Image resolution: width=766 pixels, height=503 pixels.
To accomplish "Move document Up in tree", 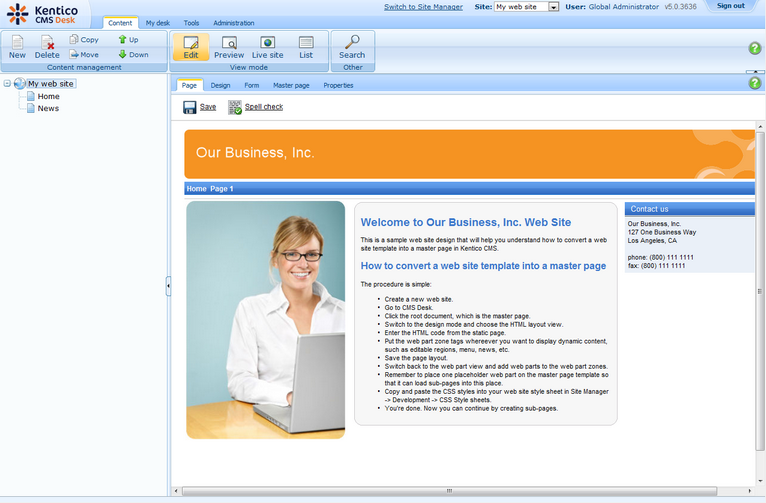I will pyautogui.click(x=122, y=40).
